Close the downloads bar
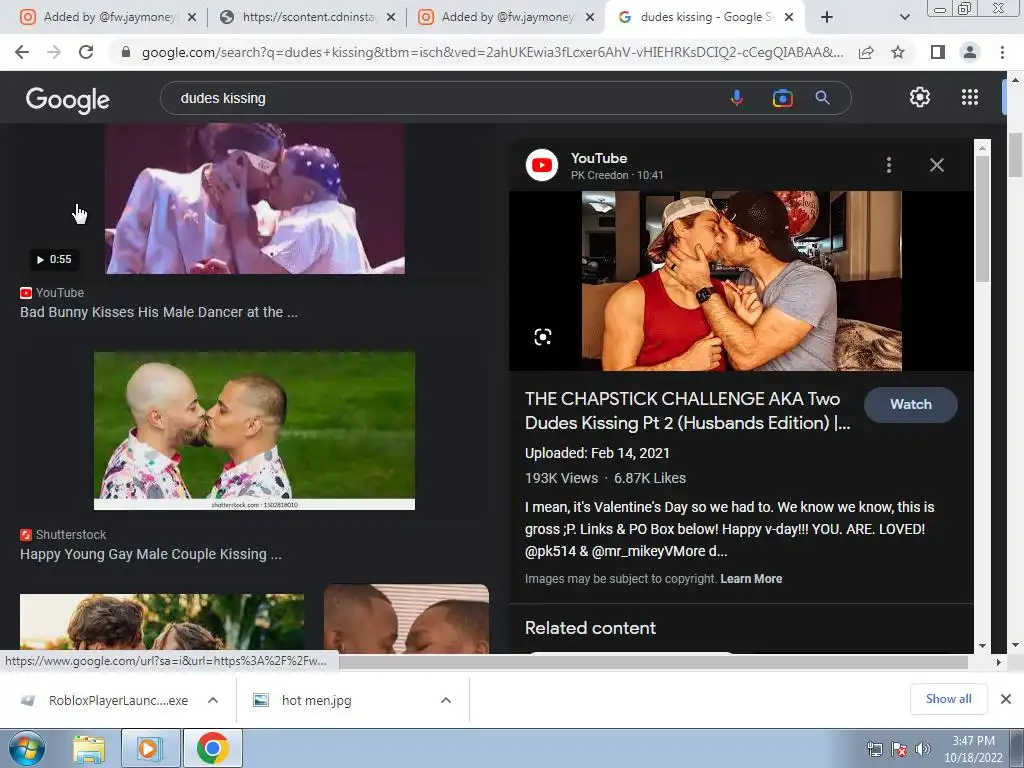The height and width of the screenshot is (768, 1024). (1006, 699)
